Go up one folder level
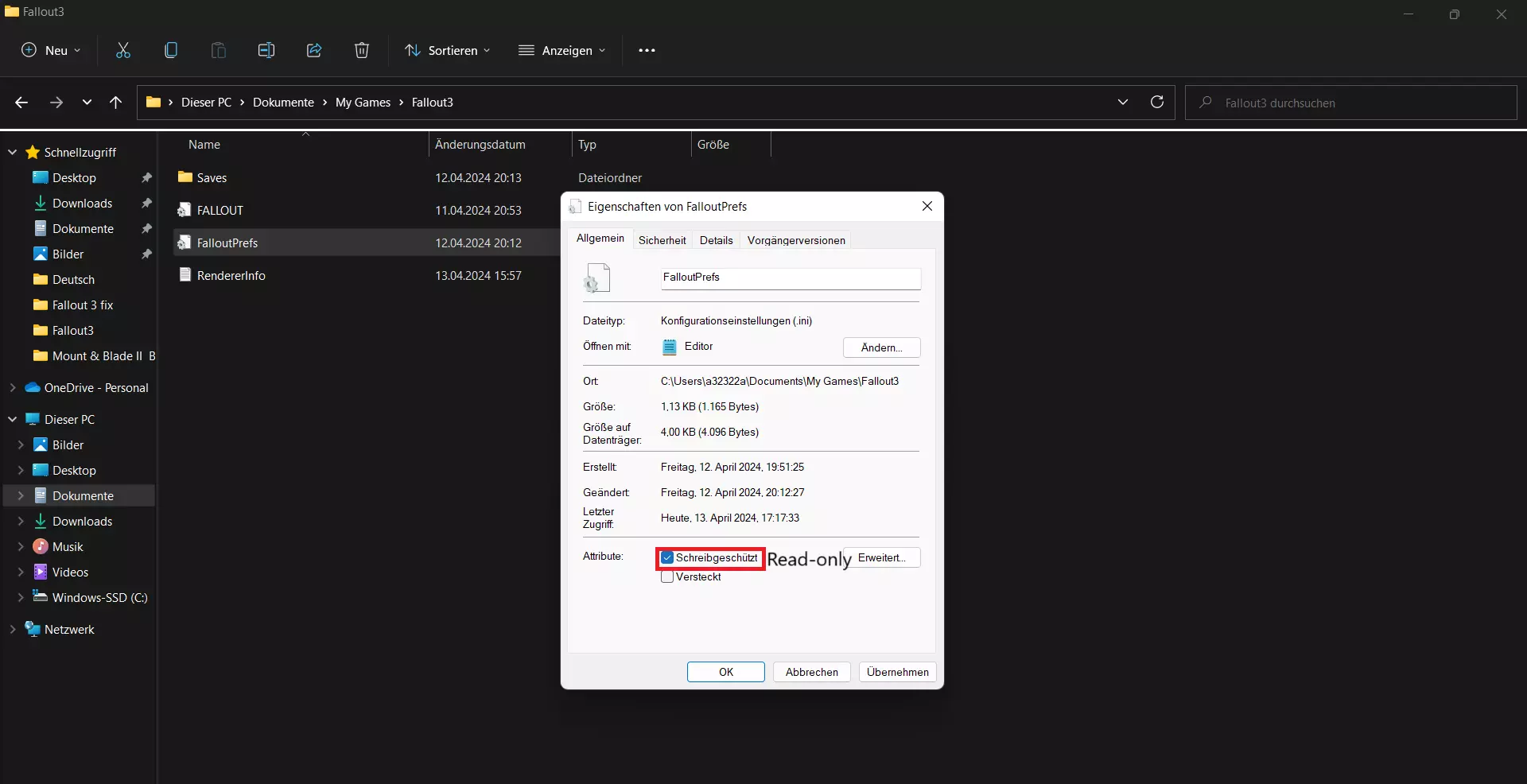1527x784 pixels. tap(116, 103)
